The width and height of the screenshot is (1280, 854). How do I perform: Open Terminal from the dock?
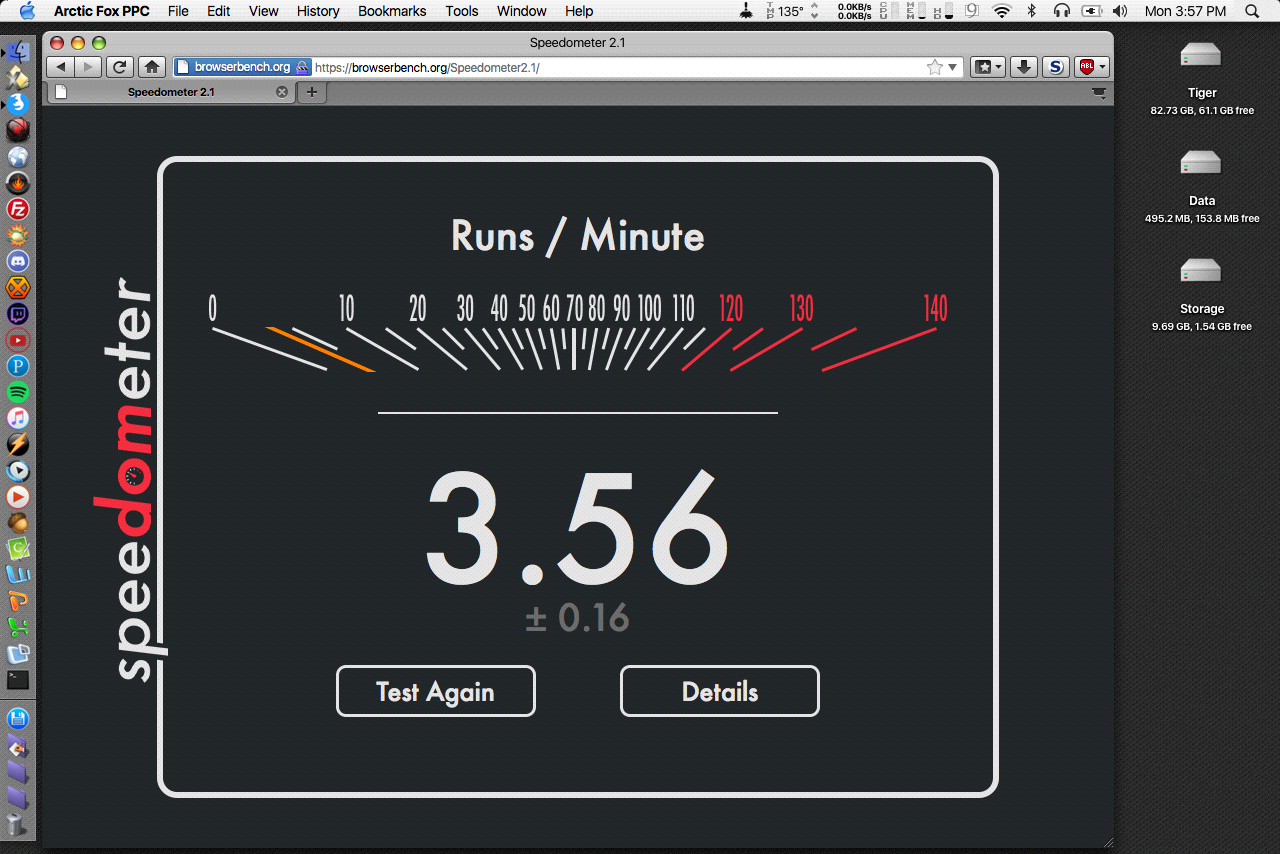pos(18,680)
